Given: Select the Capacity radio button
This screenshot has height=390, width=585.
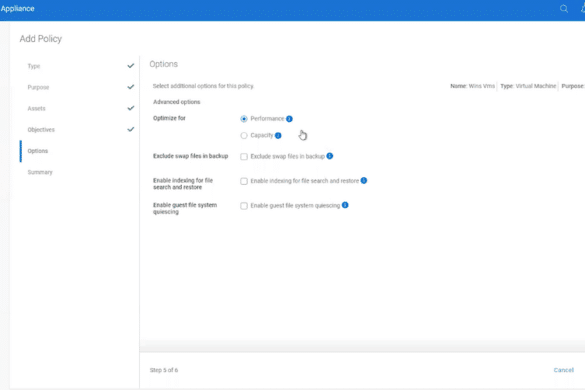Looking at the screenshot, I should 244,135.
